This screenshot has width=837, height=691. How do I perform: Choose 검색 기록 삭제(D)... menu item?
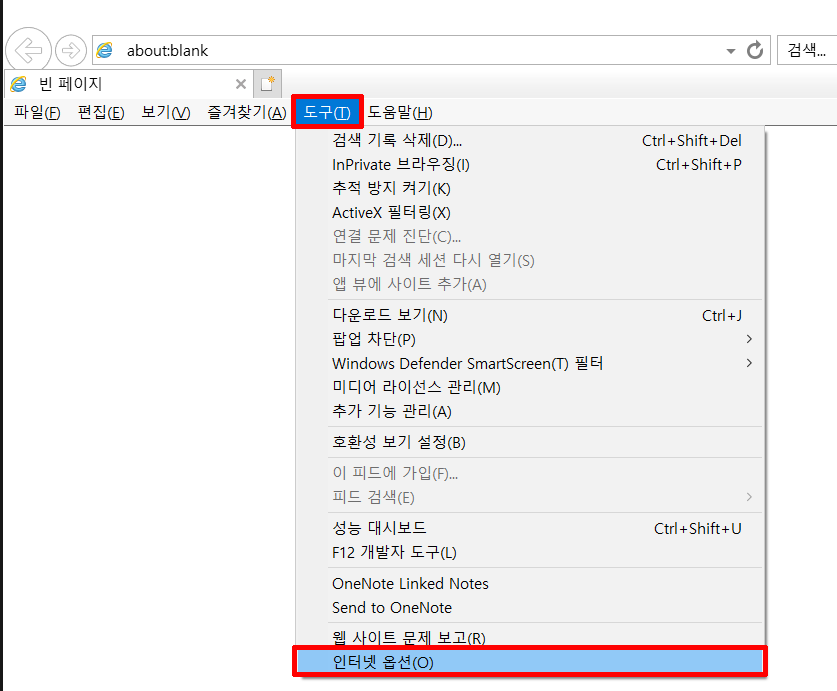pos(531,140)
